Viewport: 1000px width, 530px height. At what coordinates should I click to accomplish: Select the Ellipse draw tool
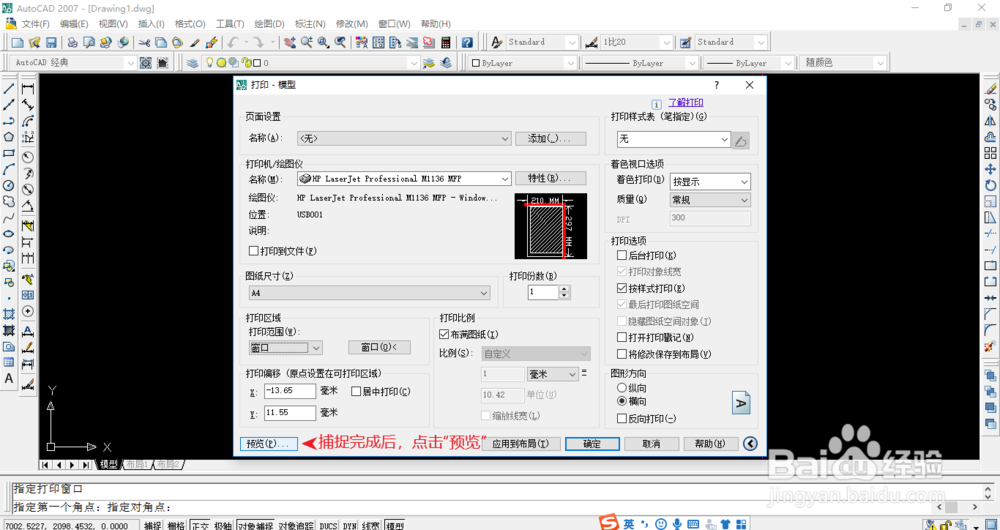tap(9, 234)
